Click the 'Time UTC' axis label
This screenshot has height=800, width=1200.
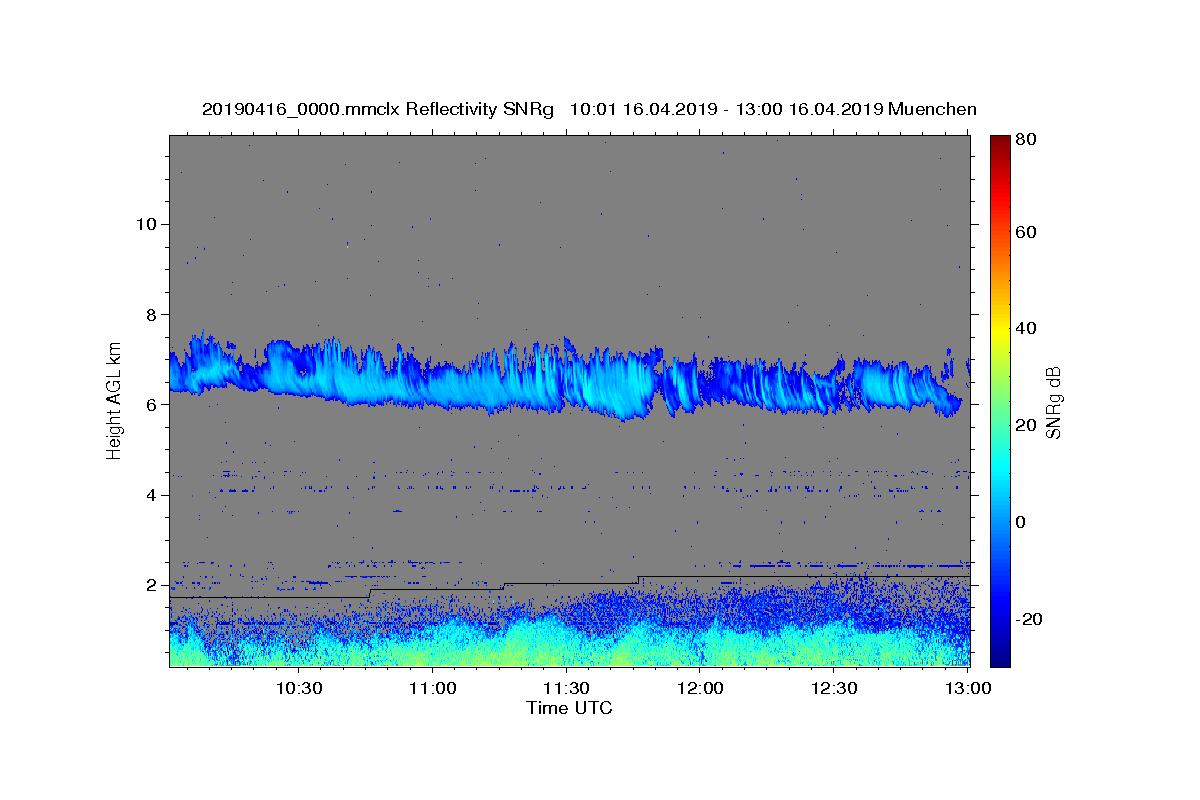[569, 708]
